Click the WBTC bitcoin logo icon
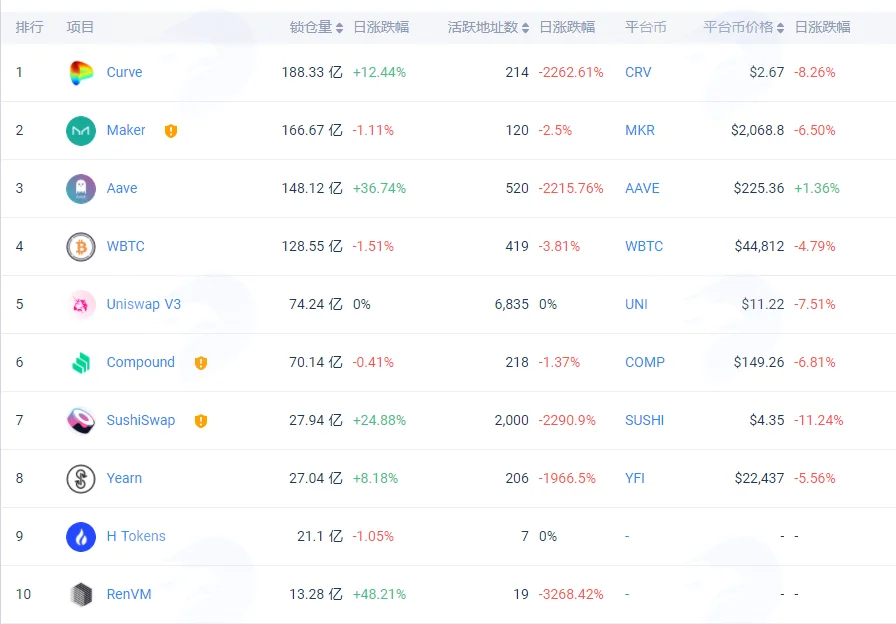Screen dimensions: 896x624 pyautogui.click(x=81, y=247)
